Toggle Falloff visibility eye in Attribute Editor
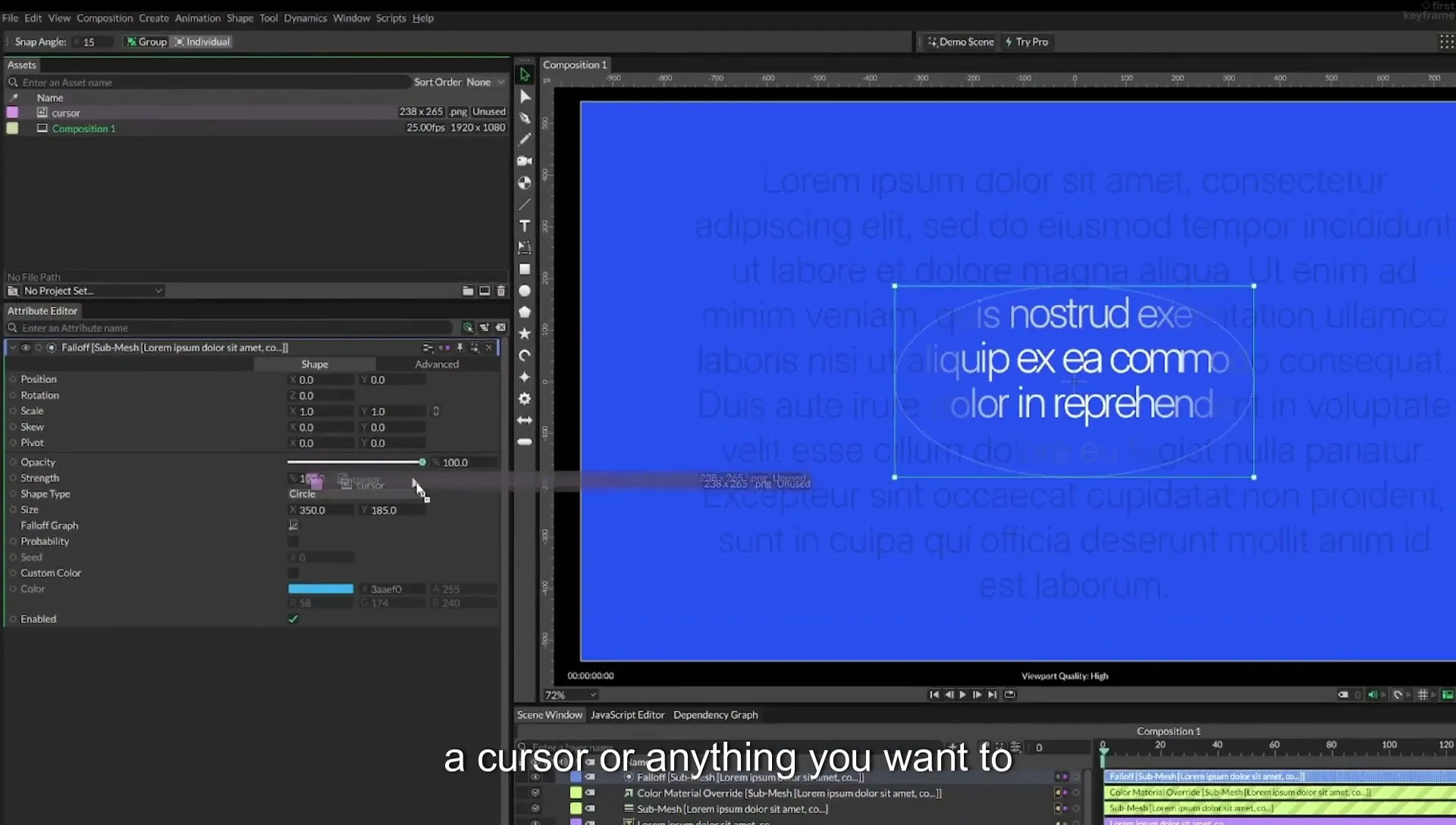The width and height of the screenshot is (1456, 825). [x=26, y=347]
